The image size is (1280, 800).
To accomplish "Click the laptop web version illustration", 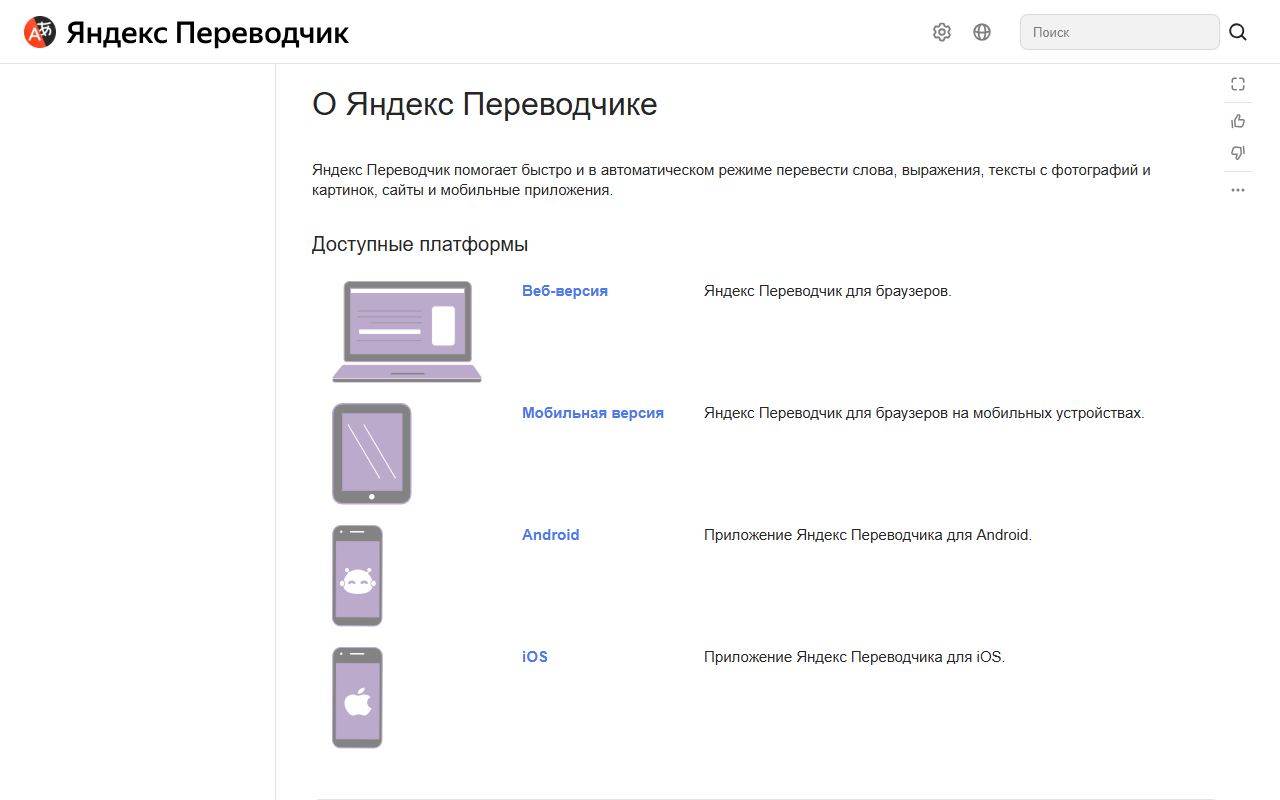I will [x=407, y=332].
